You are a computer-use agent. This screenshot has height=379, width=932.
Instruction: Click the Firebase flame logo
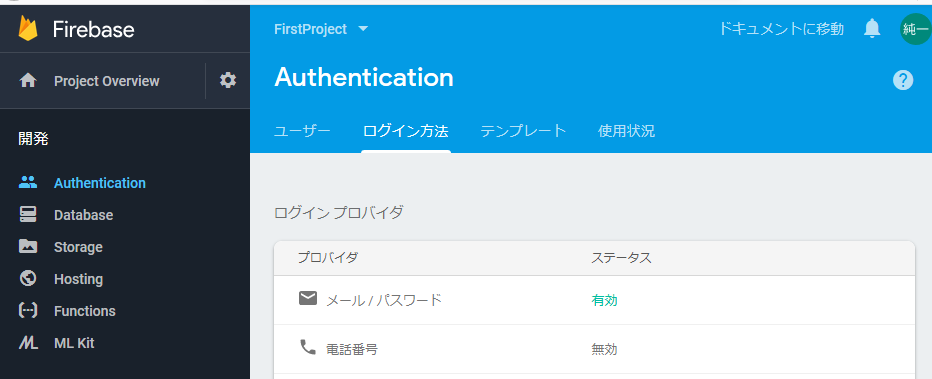pos(27,29)
